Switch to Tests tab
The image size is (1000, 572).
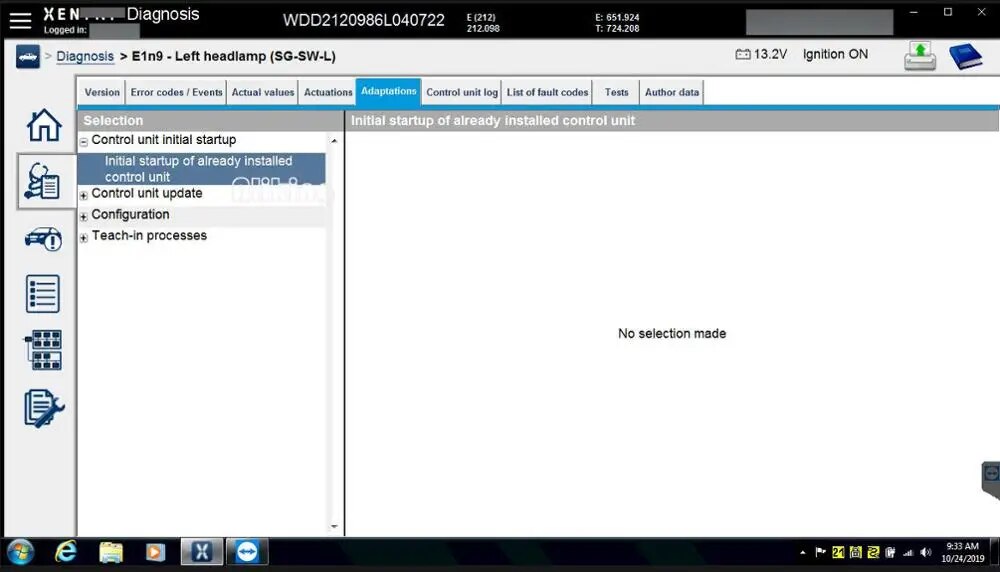pos(616,92)
